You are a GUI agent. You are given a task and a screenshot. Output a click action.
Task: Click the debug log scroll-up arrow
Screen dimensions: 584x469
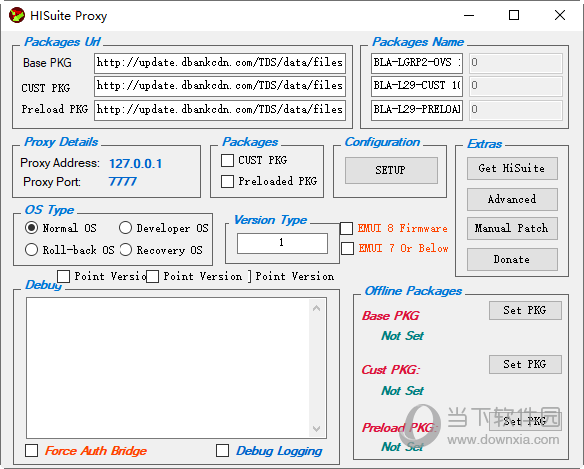317,308
